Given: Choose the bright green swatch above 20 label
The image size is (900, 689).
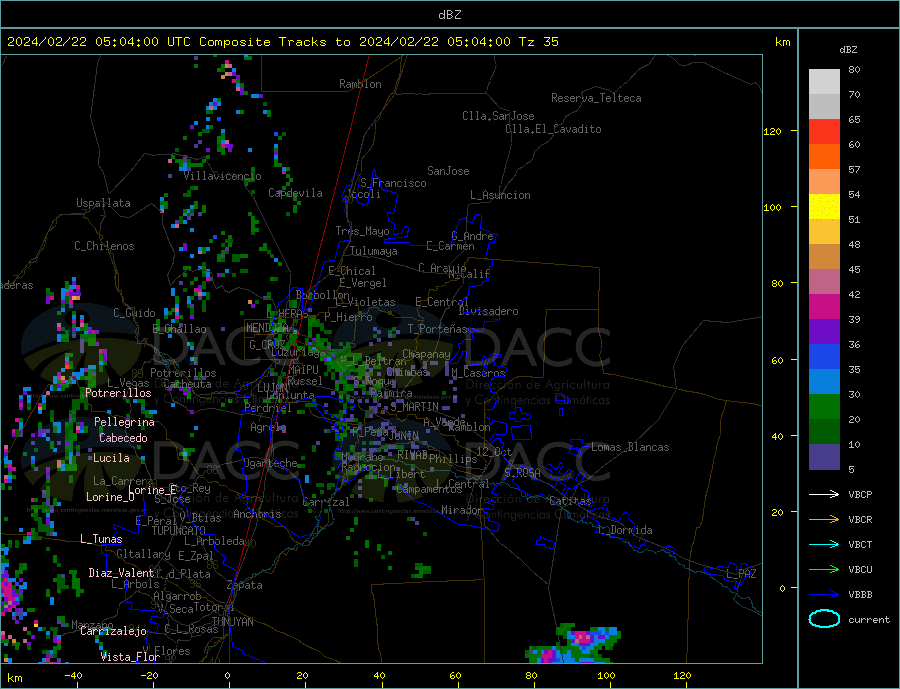Looking at the screenshot, I should click(x=824, y=407).
